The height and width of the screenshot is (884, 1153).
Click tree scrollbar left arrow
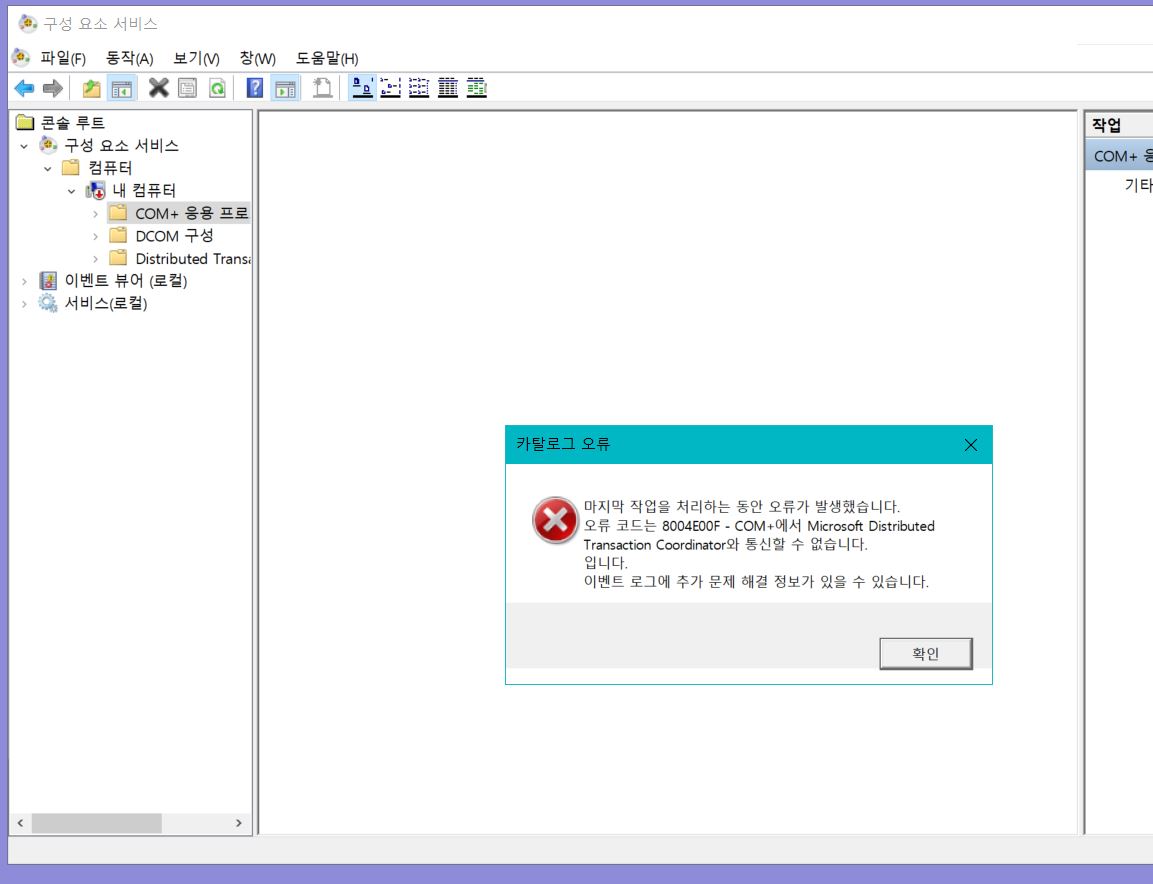coord(20,823)
